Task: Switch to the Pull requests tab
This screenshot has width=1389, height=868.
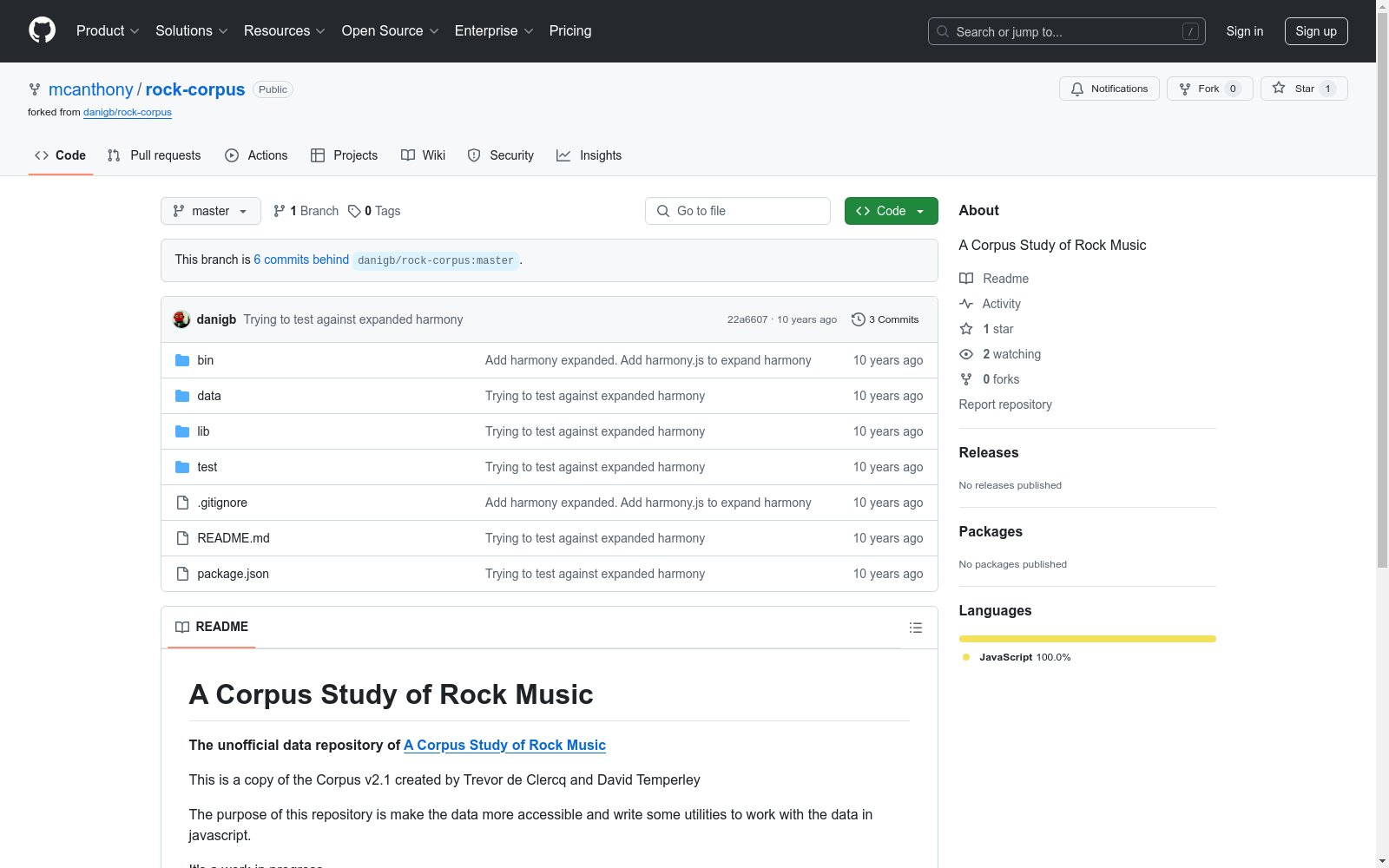Action: [x=155, y=155]
